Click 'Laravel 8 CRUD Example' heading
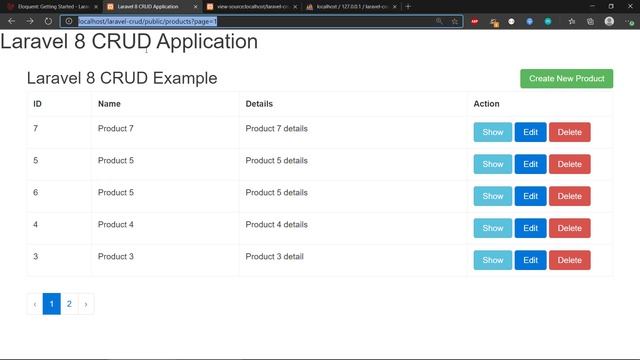 point(122,78)
